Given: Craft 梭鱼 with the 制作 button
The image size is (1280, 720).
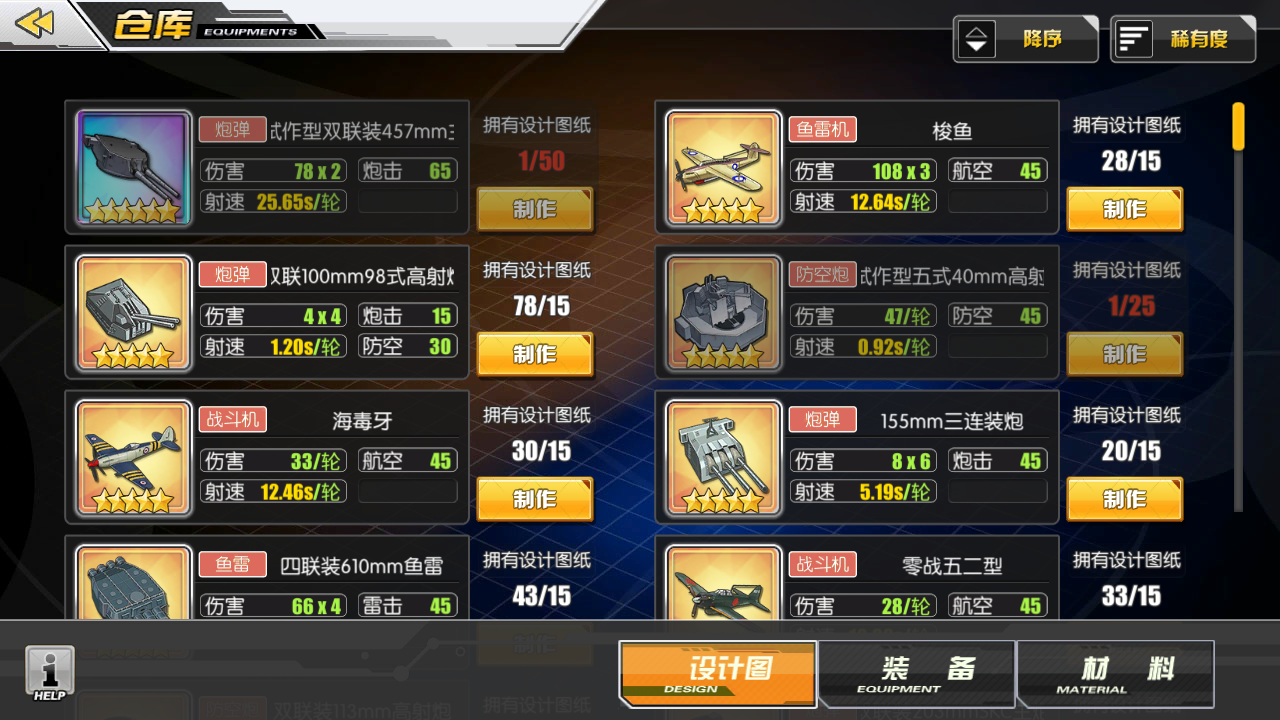Looking at the screenshot, I should pyautogui.click(x=1125, y=209).
